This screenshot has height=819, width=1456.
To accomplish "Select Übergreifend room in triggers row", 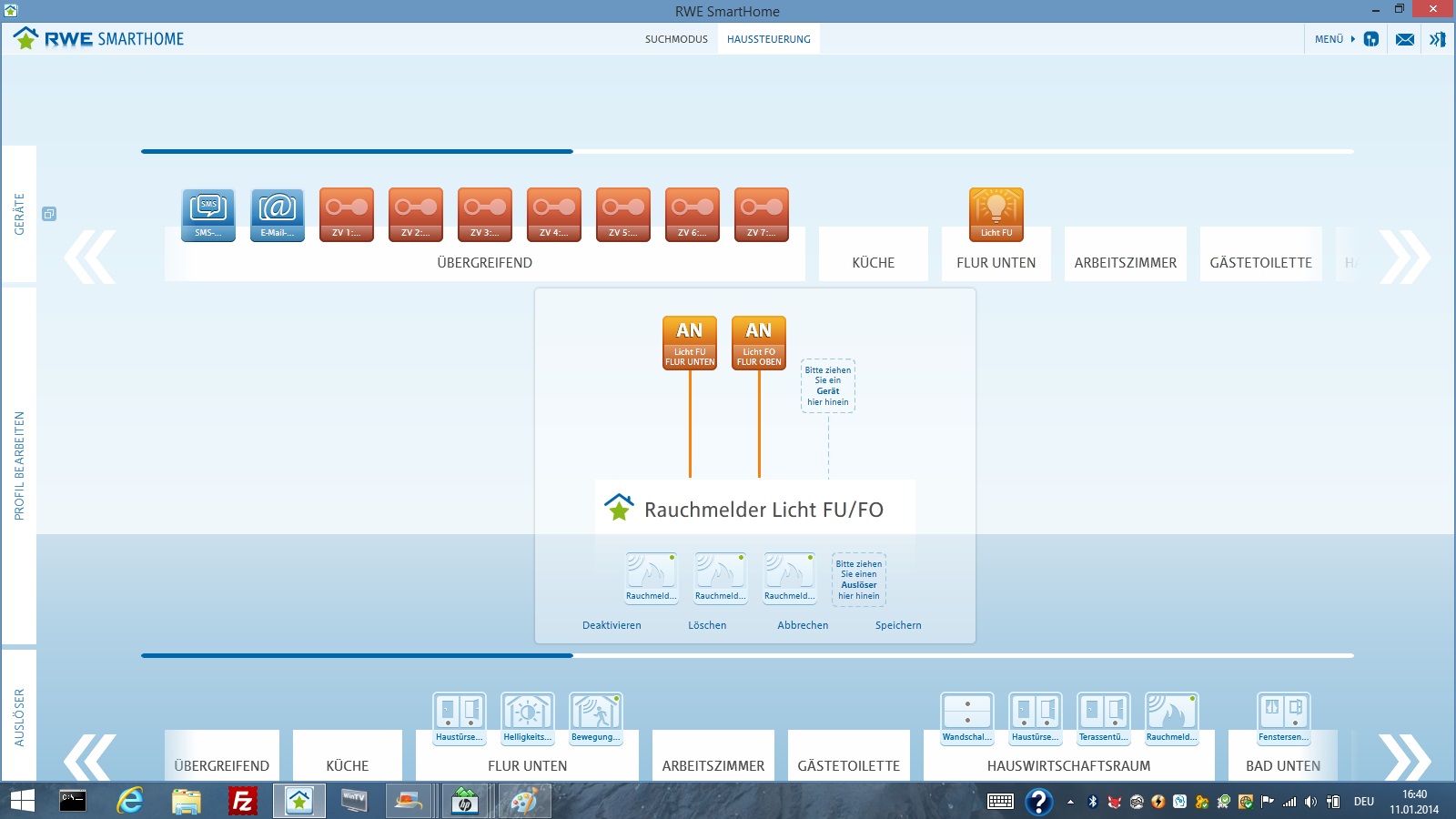I will pyautogui.click(x=222, y=755).
